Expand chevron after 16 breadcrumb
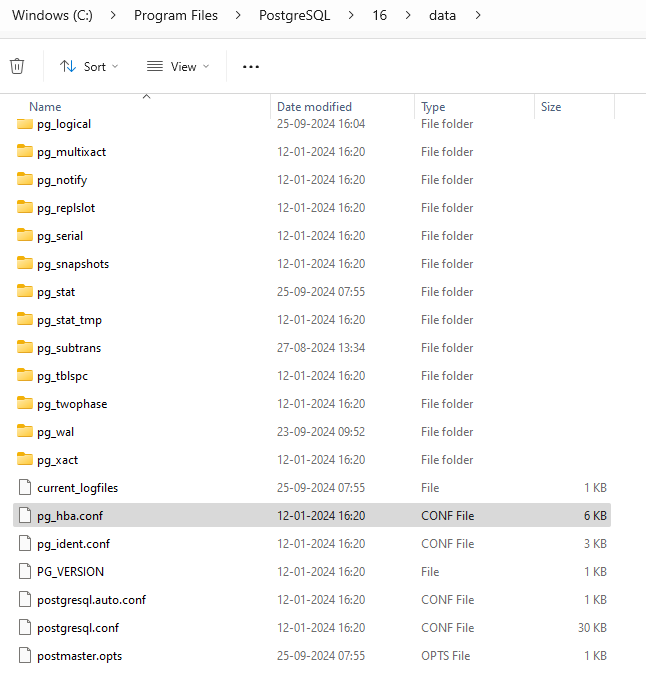The image size is (646, 675). click(x=408, y=15)
